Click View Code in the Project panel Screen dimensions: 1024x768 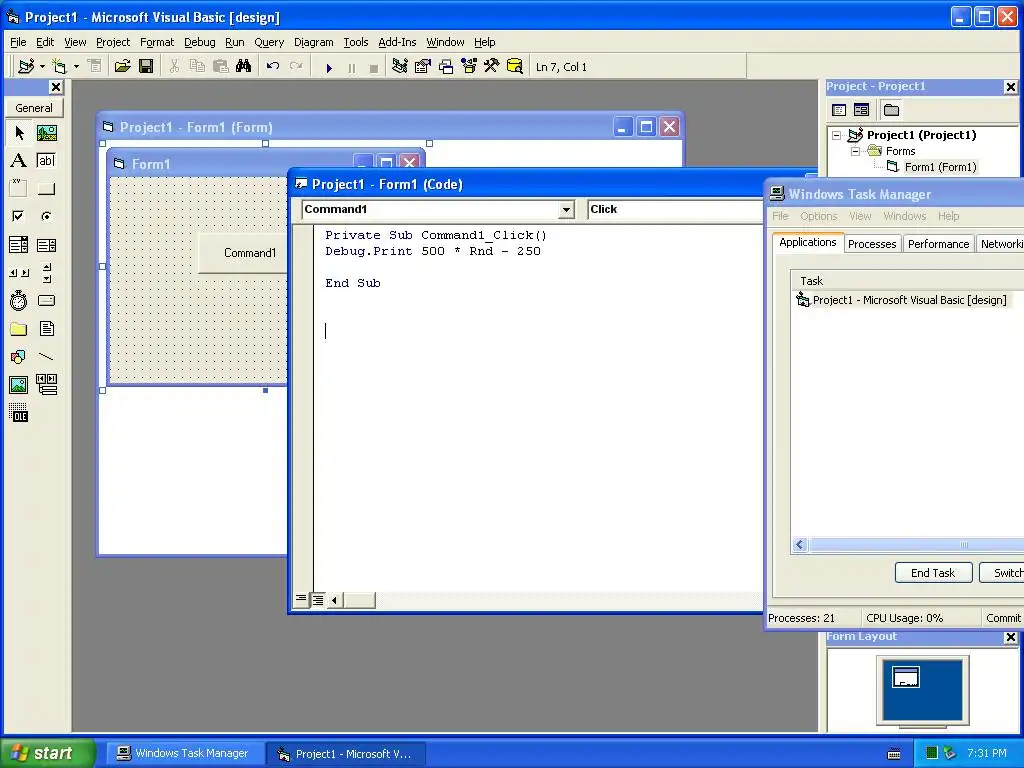(839, 110)
